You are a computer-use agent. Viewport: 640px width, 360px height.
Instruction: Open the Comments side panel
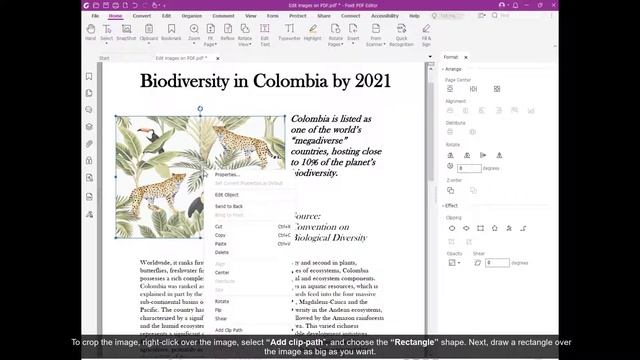89,110
